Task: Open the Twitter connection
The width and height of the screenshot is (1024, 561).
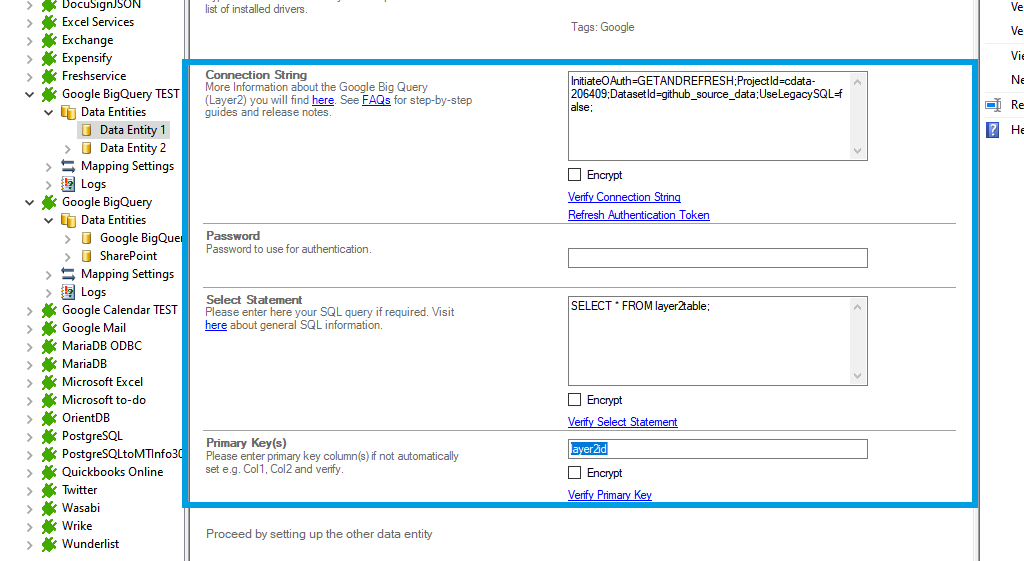Action: click(80, 490)
